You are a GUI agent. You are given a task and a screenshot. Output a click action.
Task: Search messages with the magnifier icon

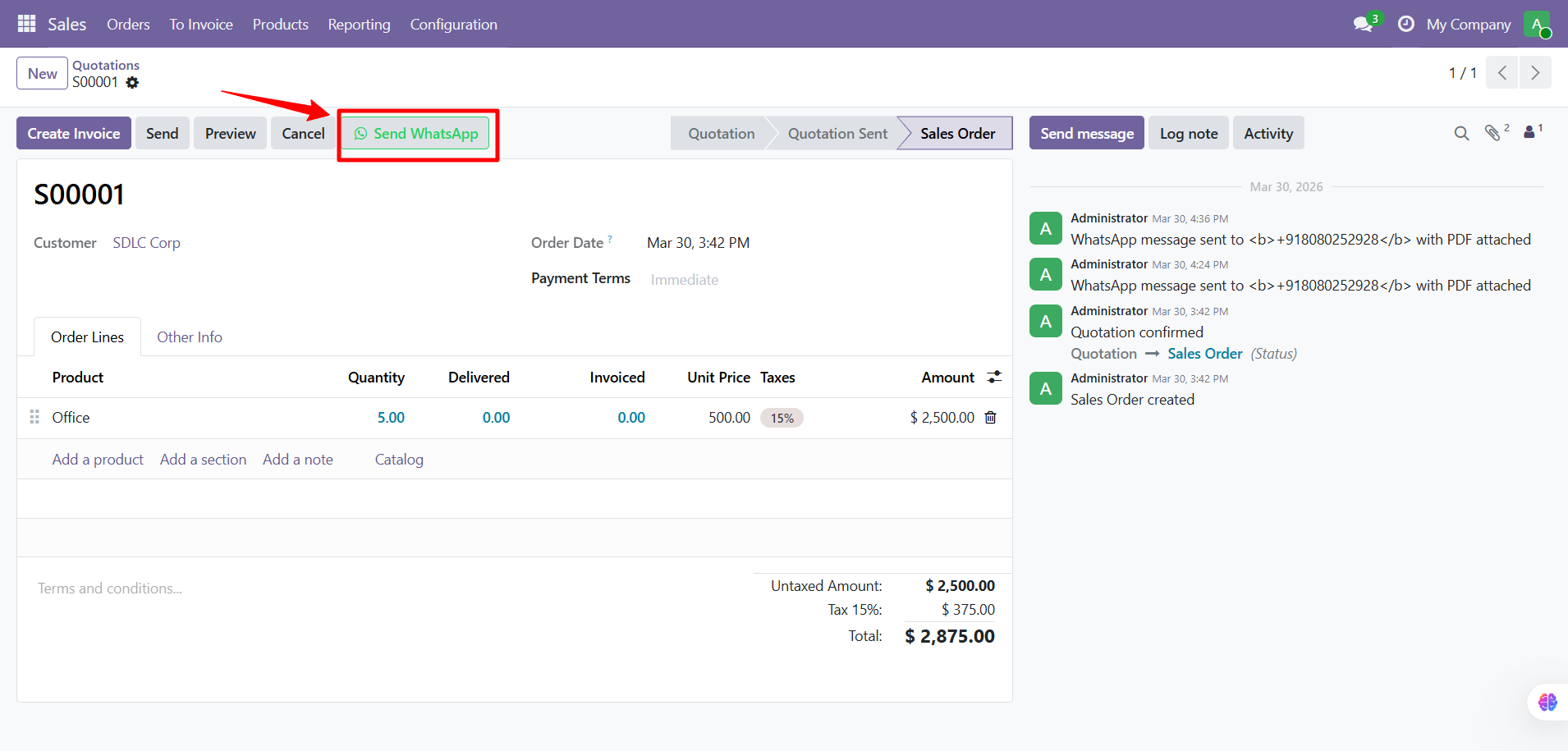(1461, 133)
